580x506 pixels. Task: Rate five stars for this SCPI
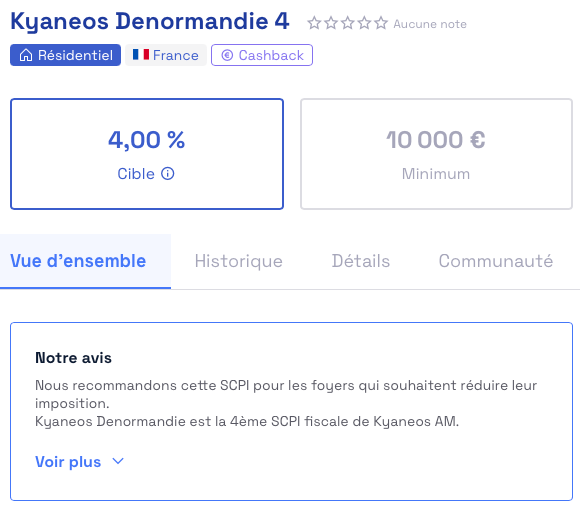coord(381,23)
